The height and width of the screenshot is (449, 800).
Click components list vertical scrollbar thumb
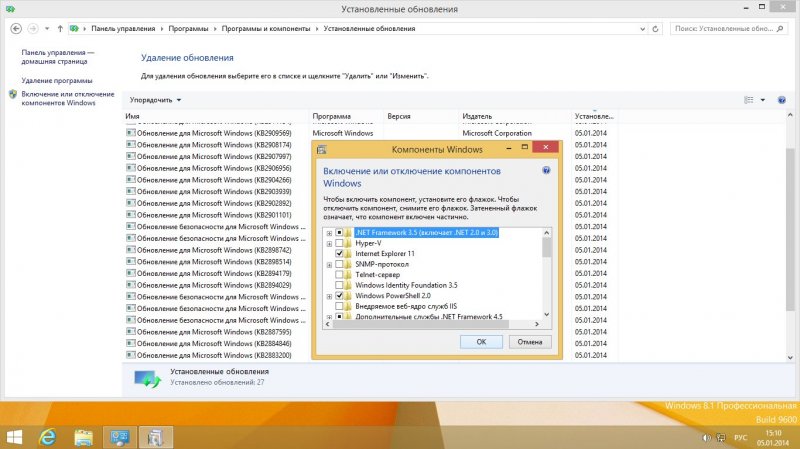[x=546, y=248]
